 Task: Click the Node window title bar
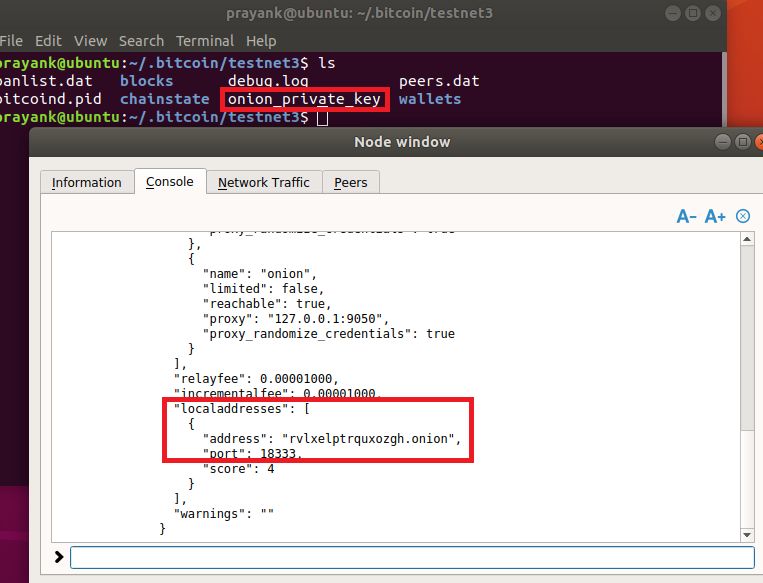[x=402, y=142]
